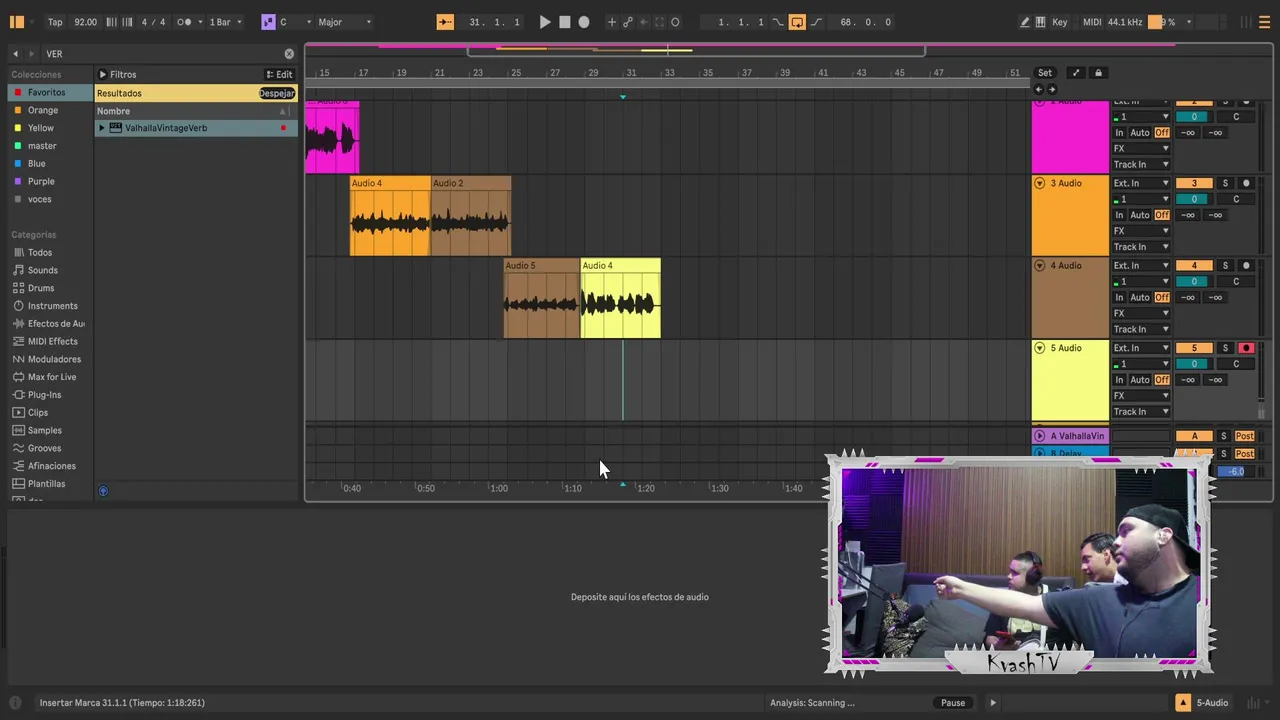Expand the ValhallaVintageVerb tree item
The width and height of the screenshot is (1280, 720).
102,128
